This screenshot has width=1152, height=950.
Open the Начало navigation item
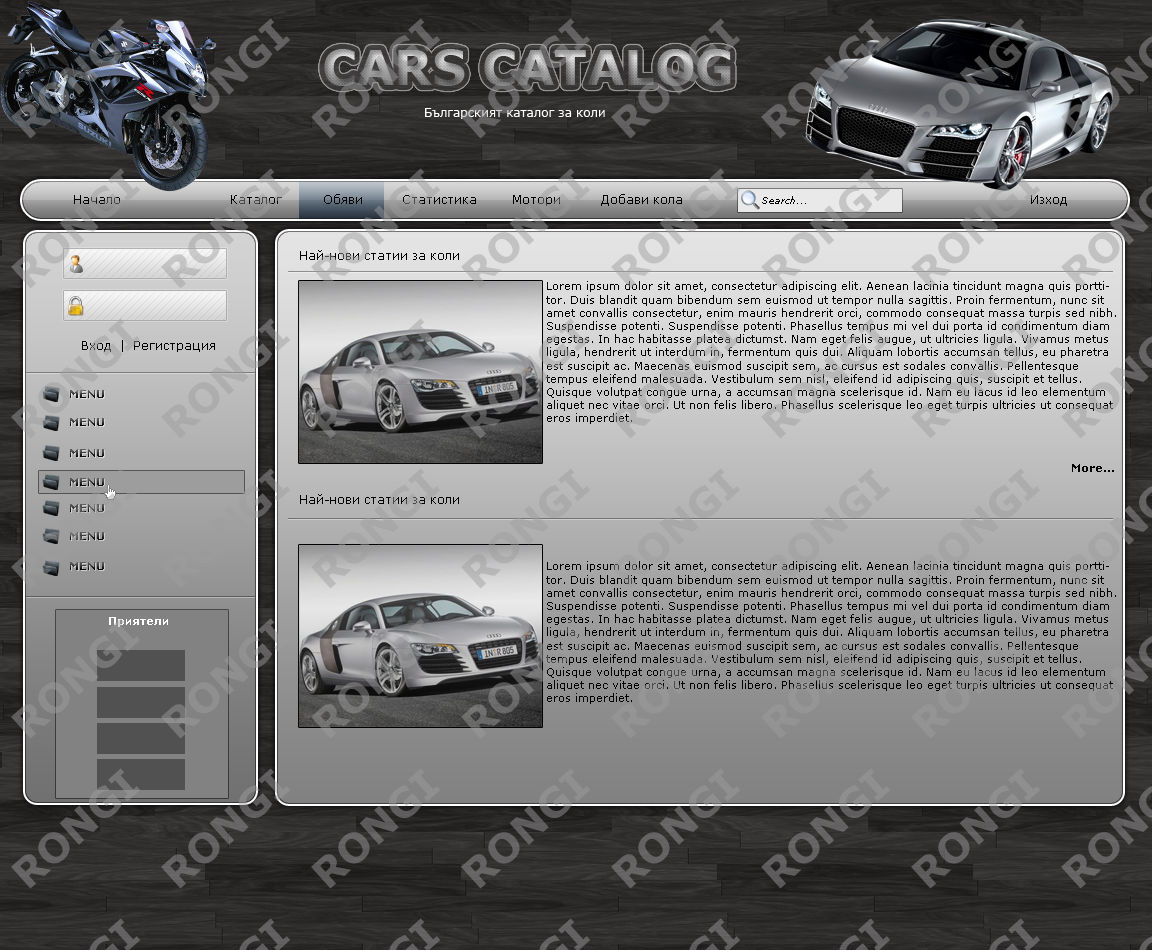coord(96,200)
